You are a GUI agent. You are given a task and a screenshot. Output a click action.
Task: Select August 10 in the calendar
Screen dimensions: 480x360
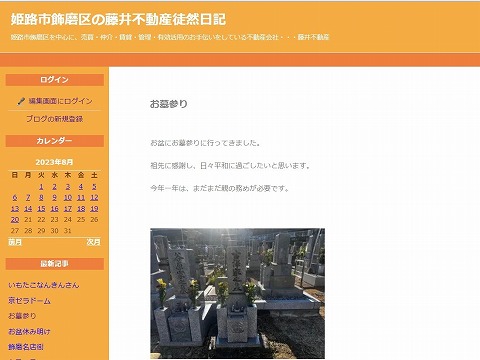point(68,198)
